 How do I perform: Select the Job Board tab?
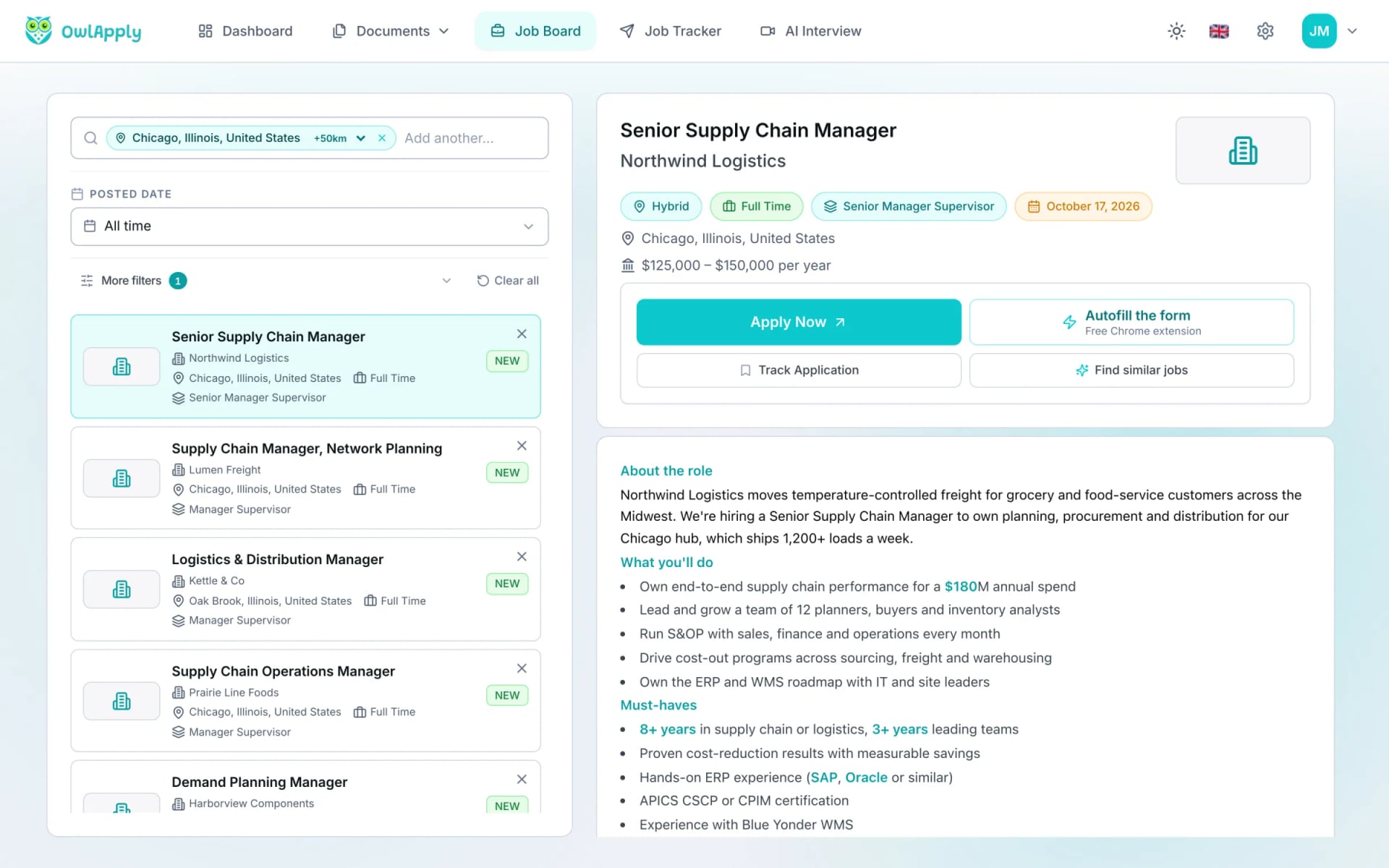point(535,31)
